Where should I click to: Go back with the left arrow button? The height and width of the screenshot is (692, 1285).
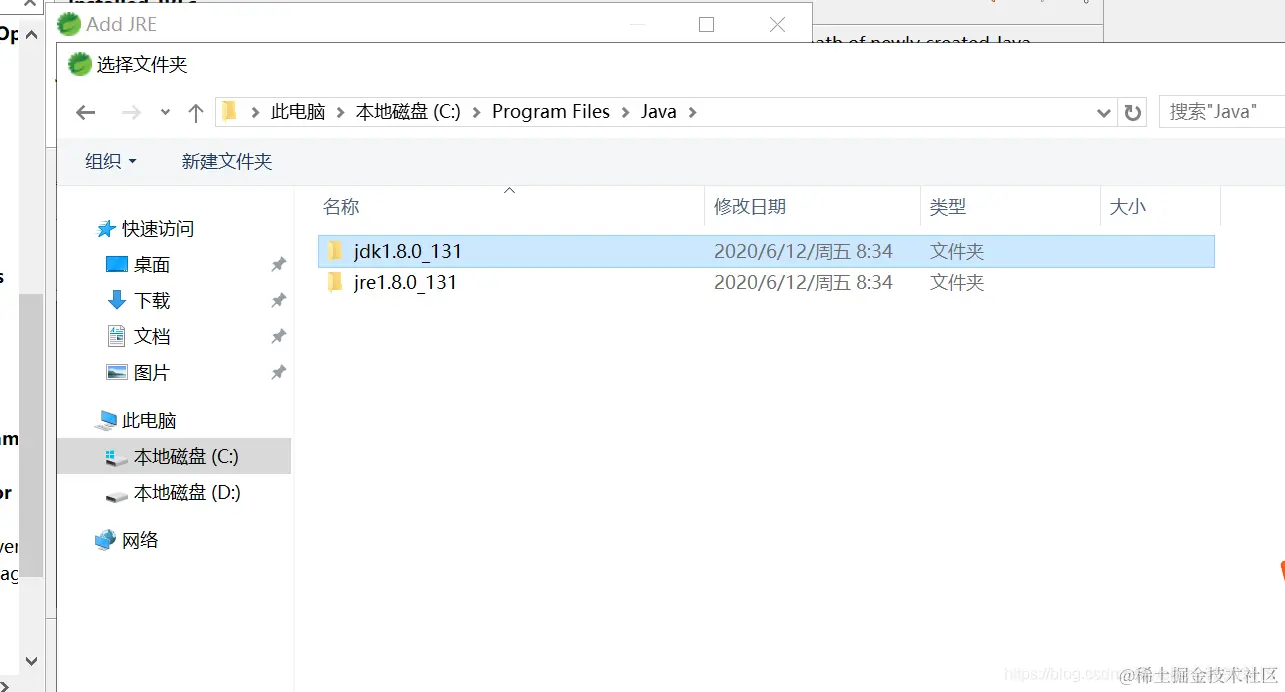86,112
